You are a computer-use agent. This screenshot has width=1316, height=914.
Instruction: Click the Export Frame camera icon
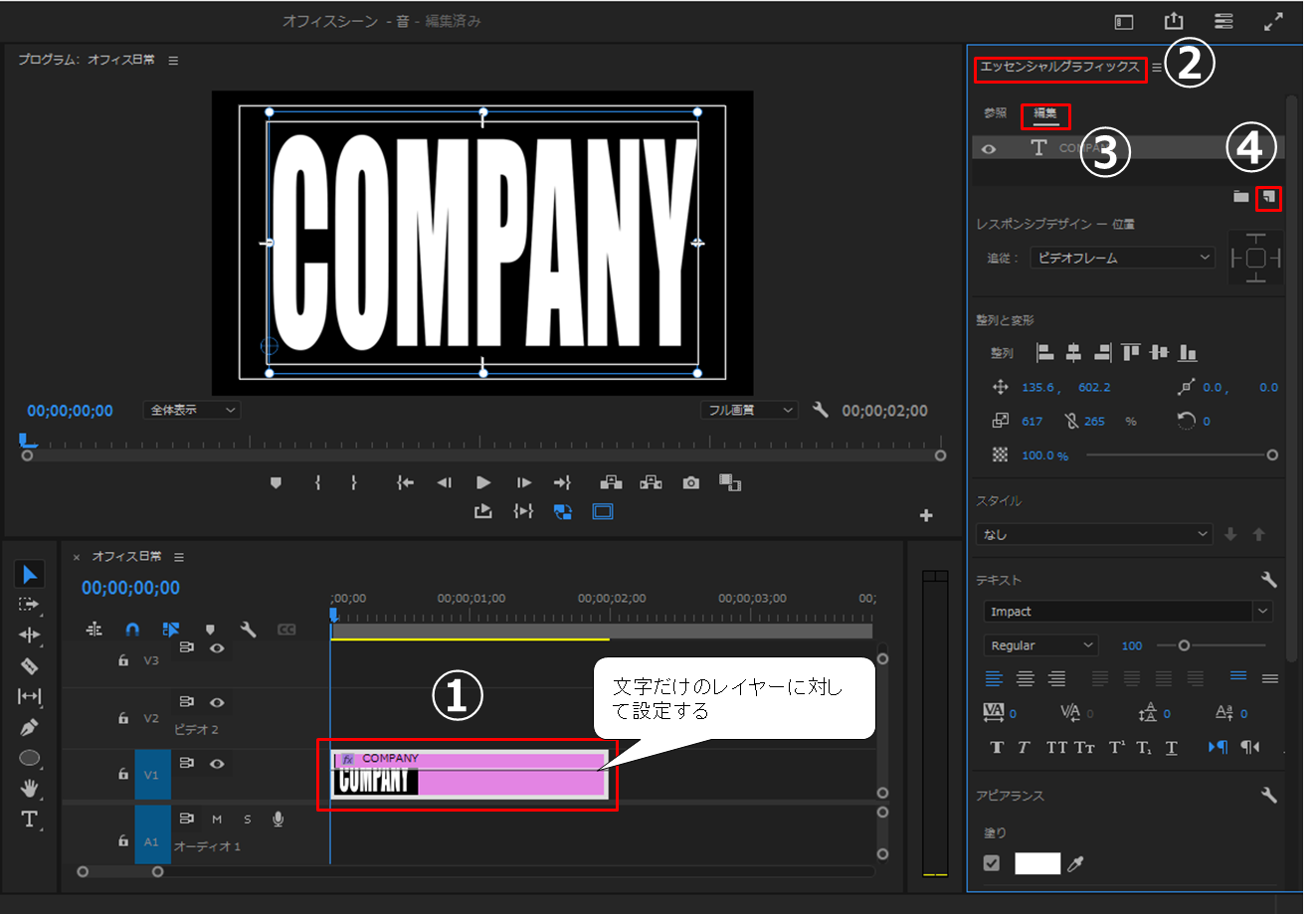click(x=690, y=482)
